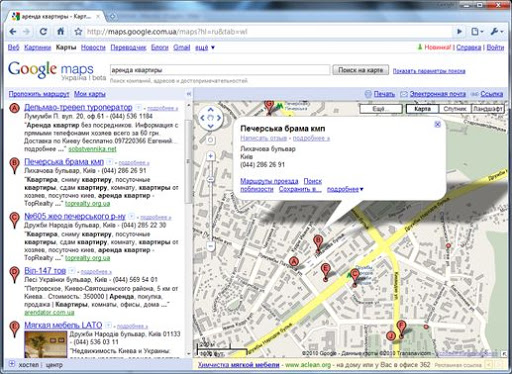Pan the map down with navigation arrow
Image resolution: width=512 pixels, height=374 pixels.
click(x=210, y=126)
